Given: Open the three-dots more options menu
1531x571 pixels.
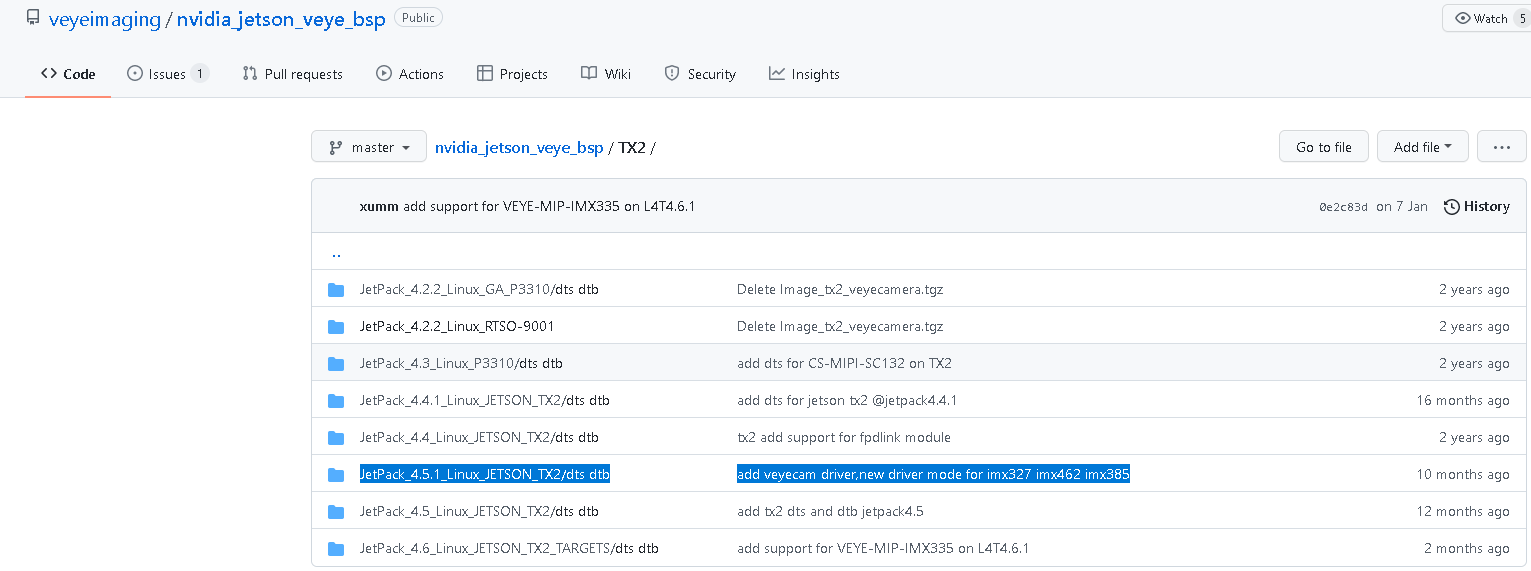Looking at the screenshot, I should (x=1501, y=147).
